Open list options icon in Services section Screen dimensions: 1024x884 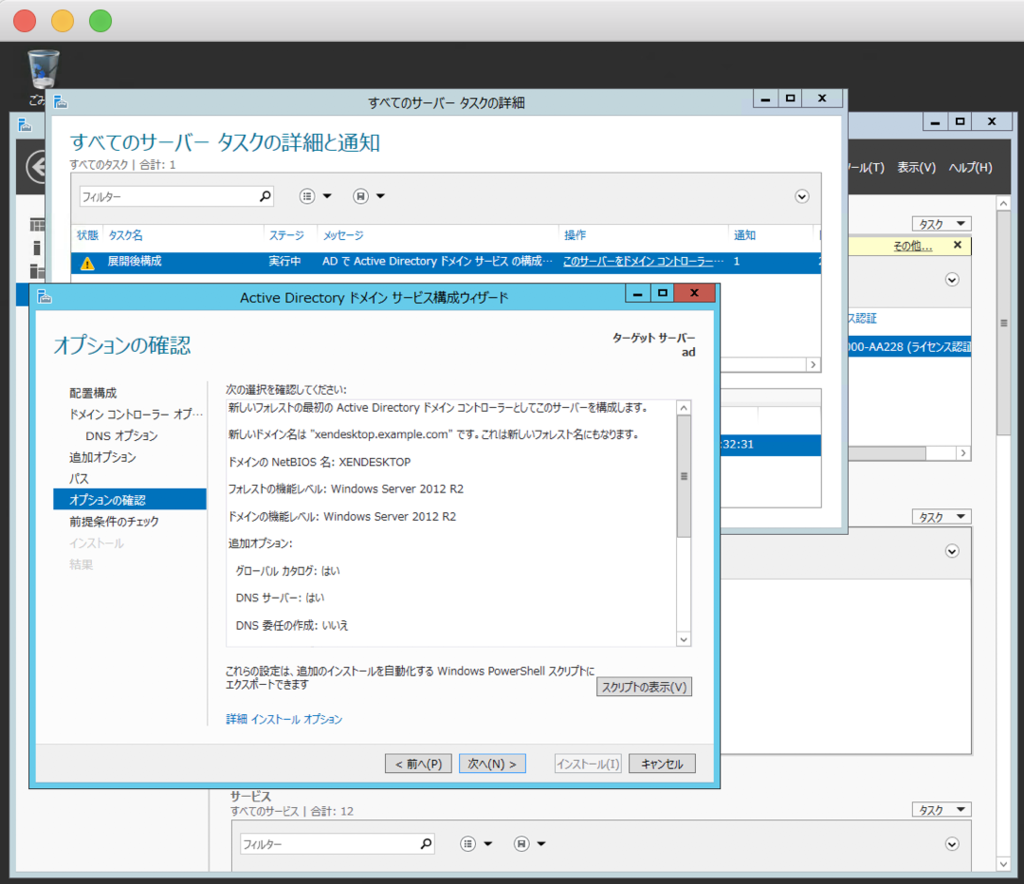click(x=468, y=844)
